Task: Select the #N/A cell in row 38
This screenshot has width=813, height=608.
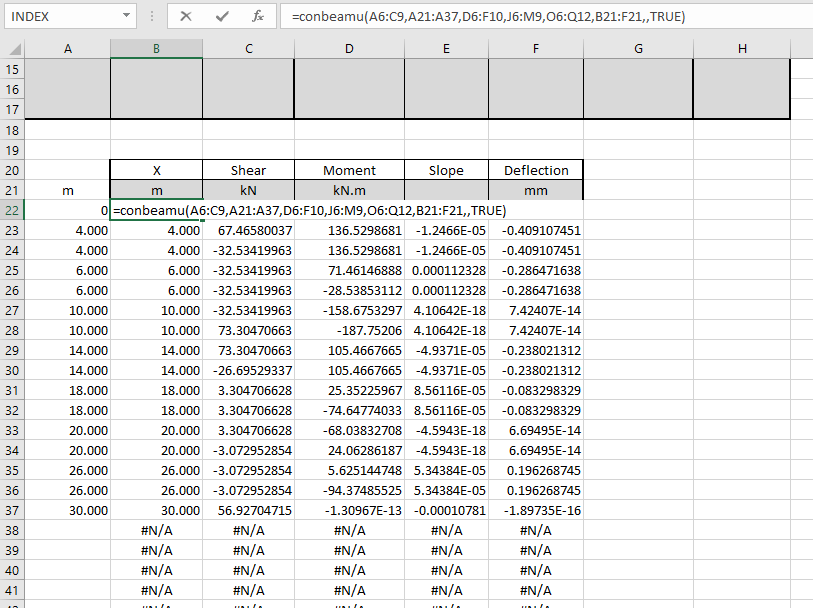Action: pos(156,530)
